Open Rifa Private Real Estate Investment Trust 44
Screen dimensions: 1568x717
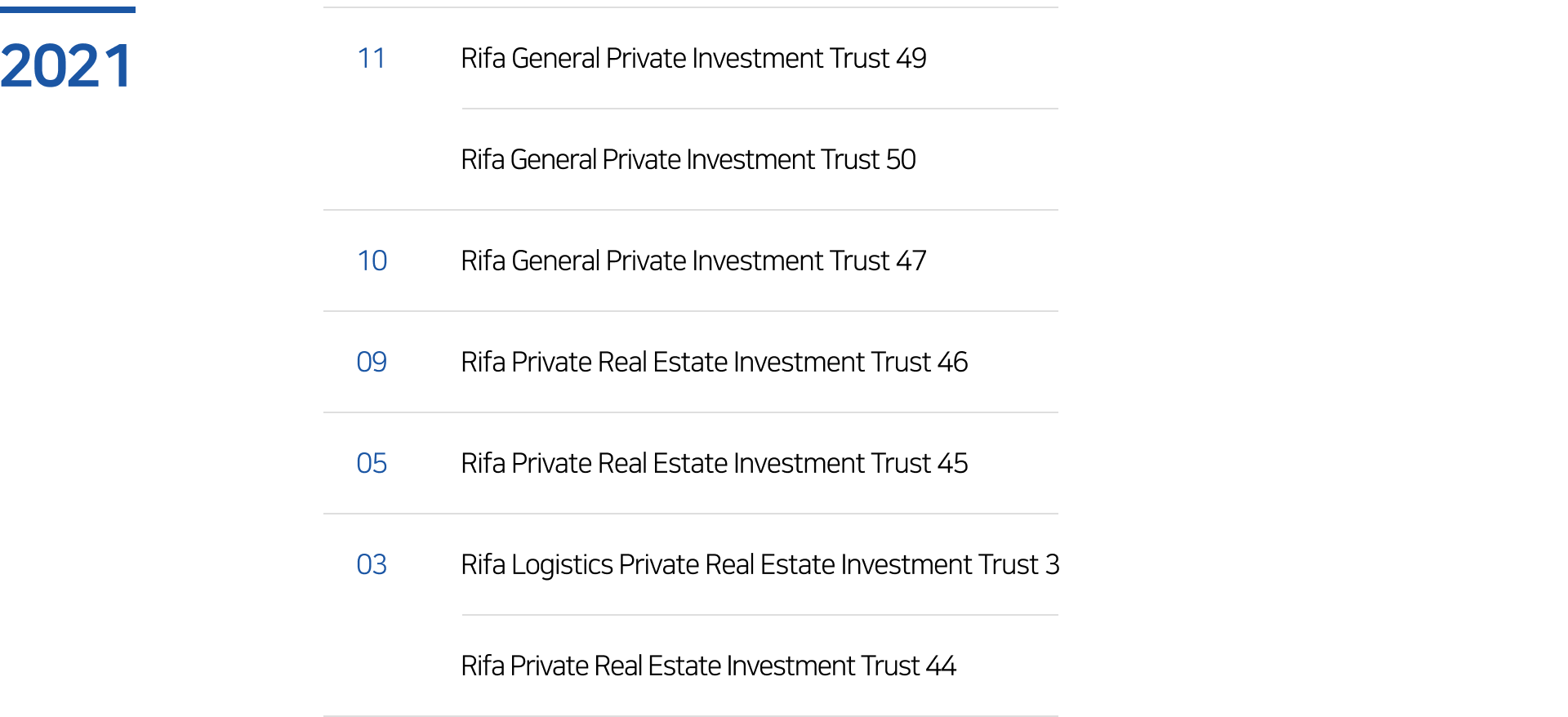pos(708,666)
